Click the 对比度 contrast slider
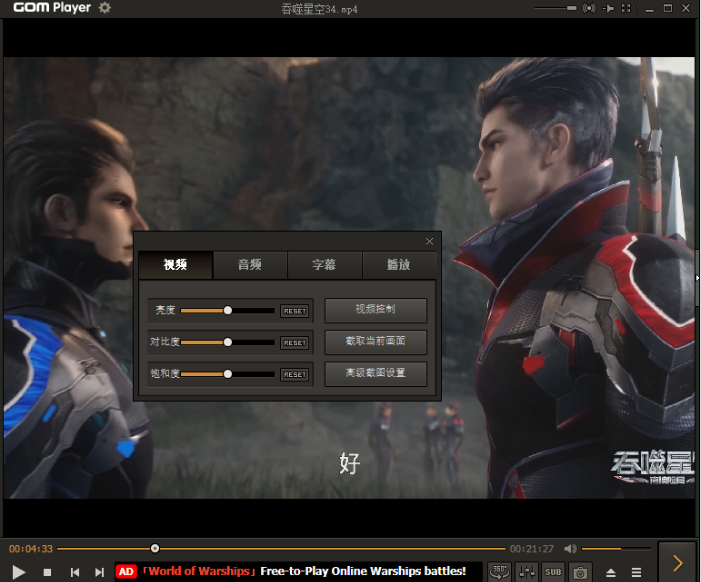701x582 pixels. pos(228,342)
